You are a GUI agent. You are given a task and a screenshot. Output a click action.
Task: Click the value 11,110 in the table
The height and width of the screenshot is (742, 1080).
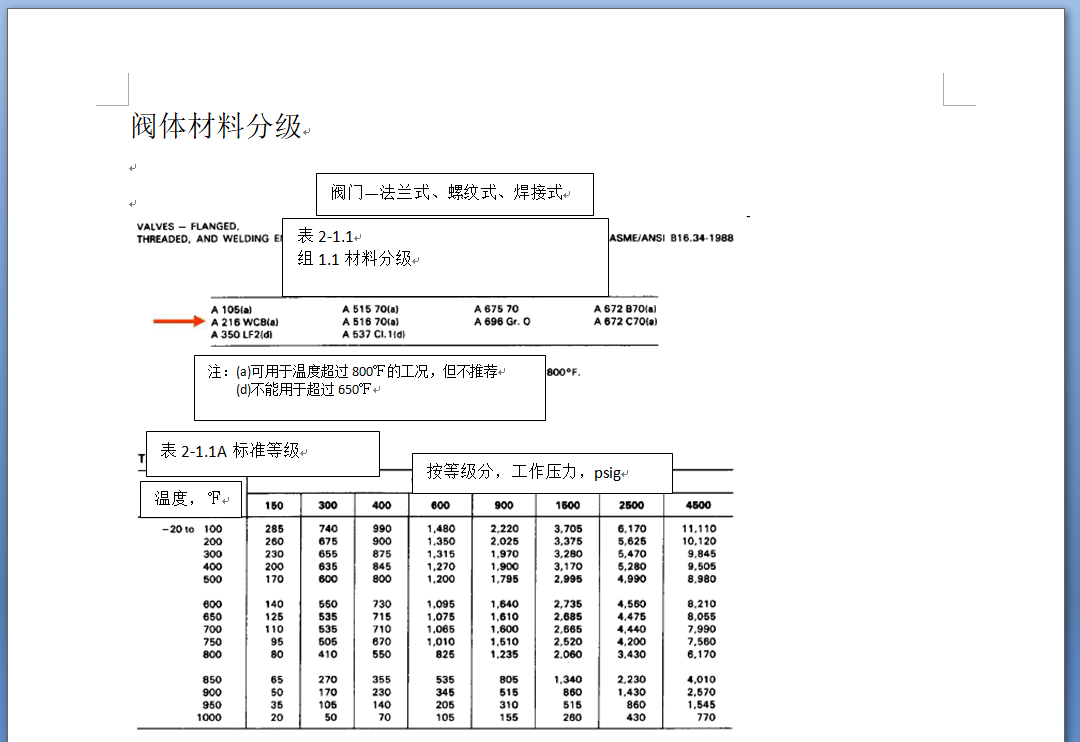(x=699, y=529)
